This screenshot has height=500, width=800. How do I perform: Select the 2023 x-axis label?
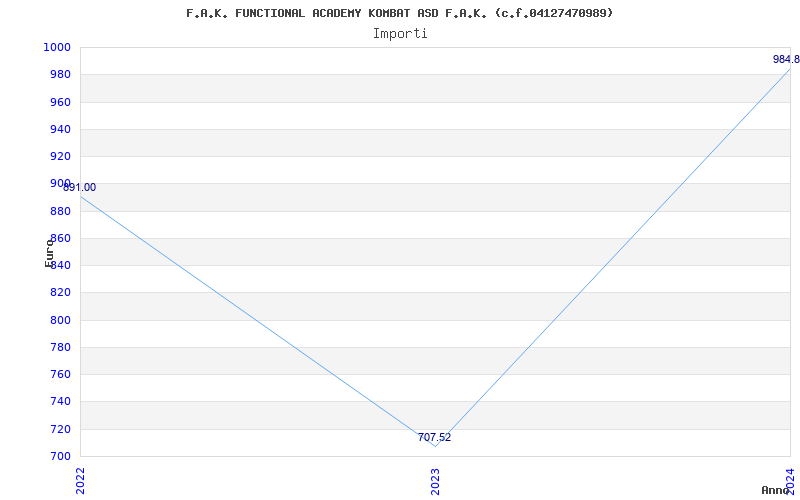[x=435, y=480]
